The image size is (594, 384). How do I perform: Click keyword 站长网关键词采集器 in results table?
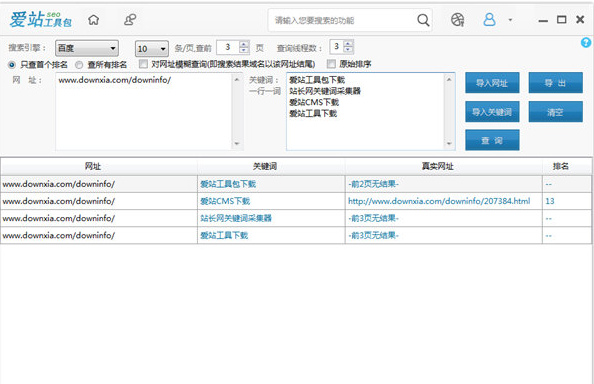click(236, 218)
